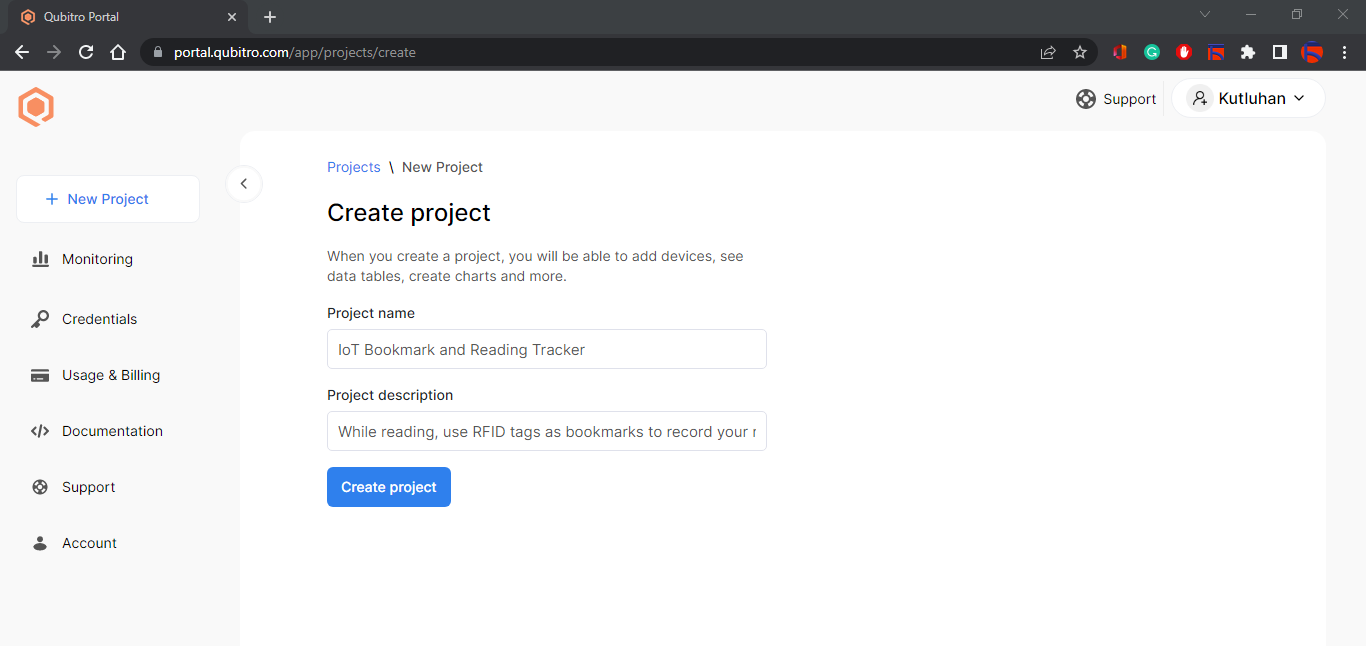The width and height of the screenshot is (1366, 646).
Task: Open the Kutluhan user dropdown
Action: coord(1248,98)
